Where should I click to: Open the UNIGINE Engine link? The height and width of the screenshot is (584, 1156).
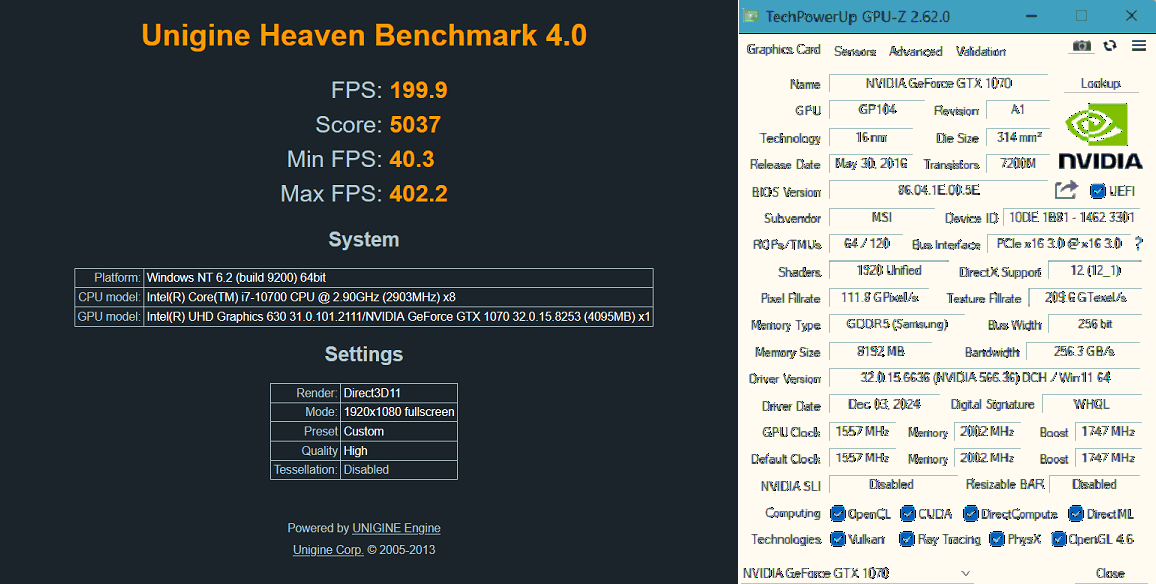click(x=397, y=528)
